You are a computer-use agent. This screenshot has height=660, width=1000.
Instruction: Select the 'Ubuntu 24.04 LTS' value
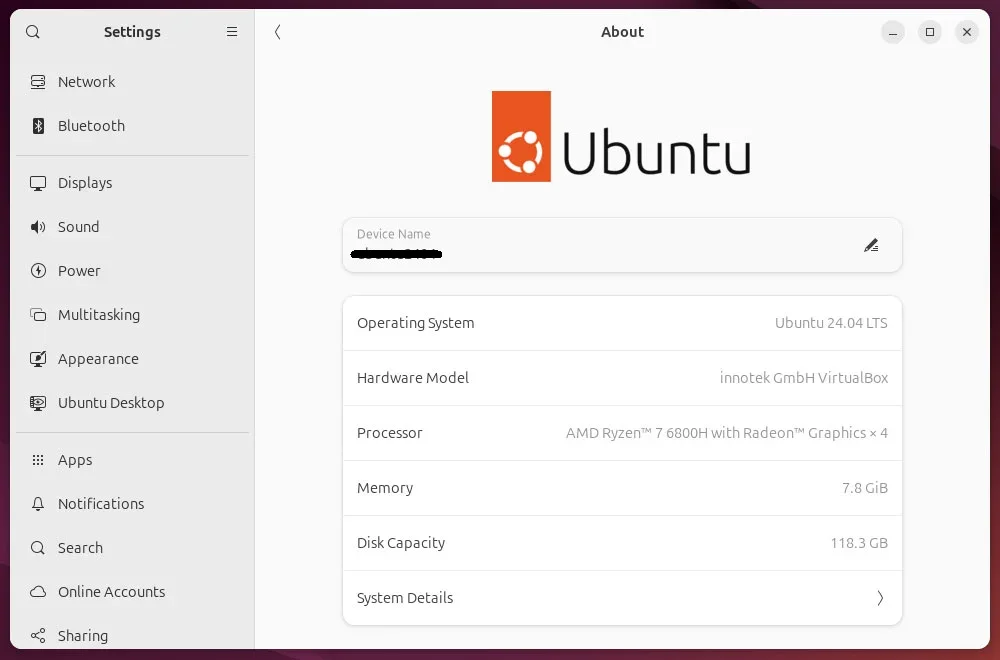(x=831, y=323)
